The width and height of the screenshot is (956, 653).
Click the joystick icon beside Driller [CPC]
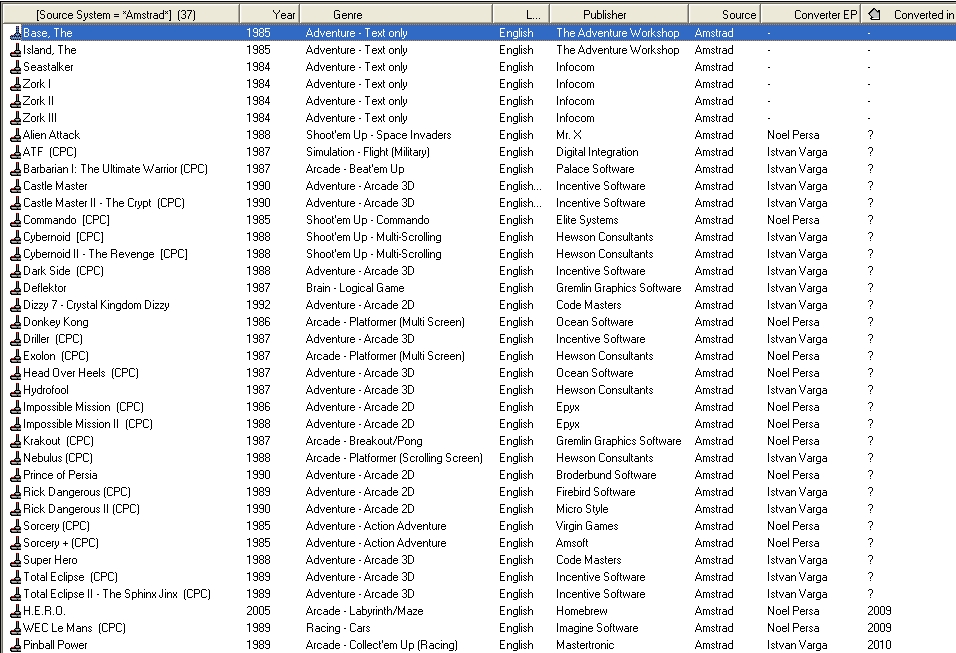pos(16,339)
